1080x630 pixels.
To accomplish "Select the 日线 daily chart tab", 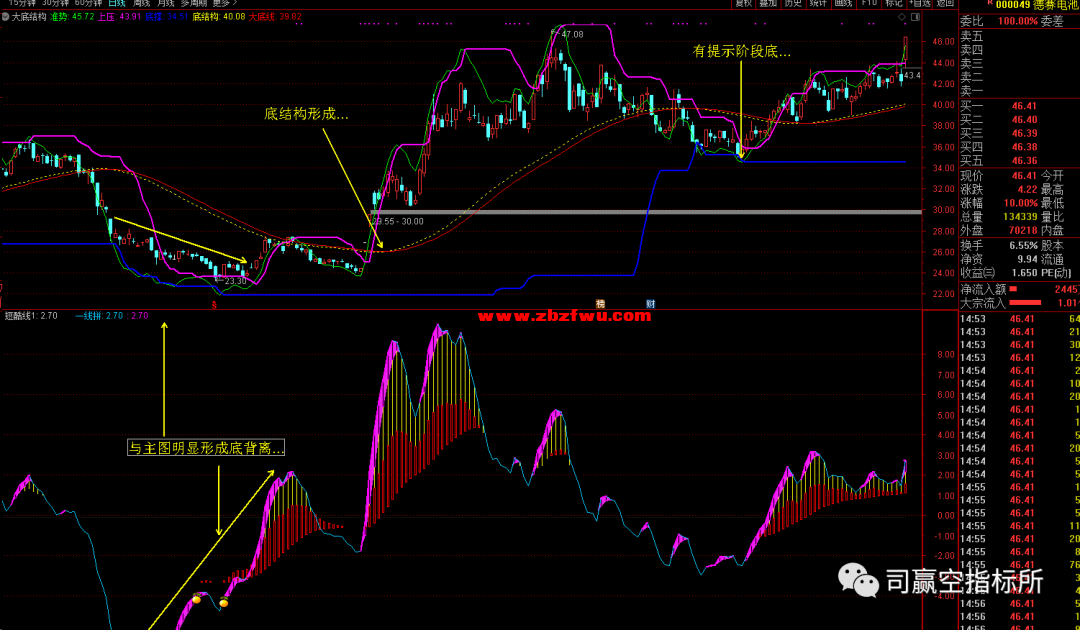I will [x=116, y=3].
